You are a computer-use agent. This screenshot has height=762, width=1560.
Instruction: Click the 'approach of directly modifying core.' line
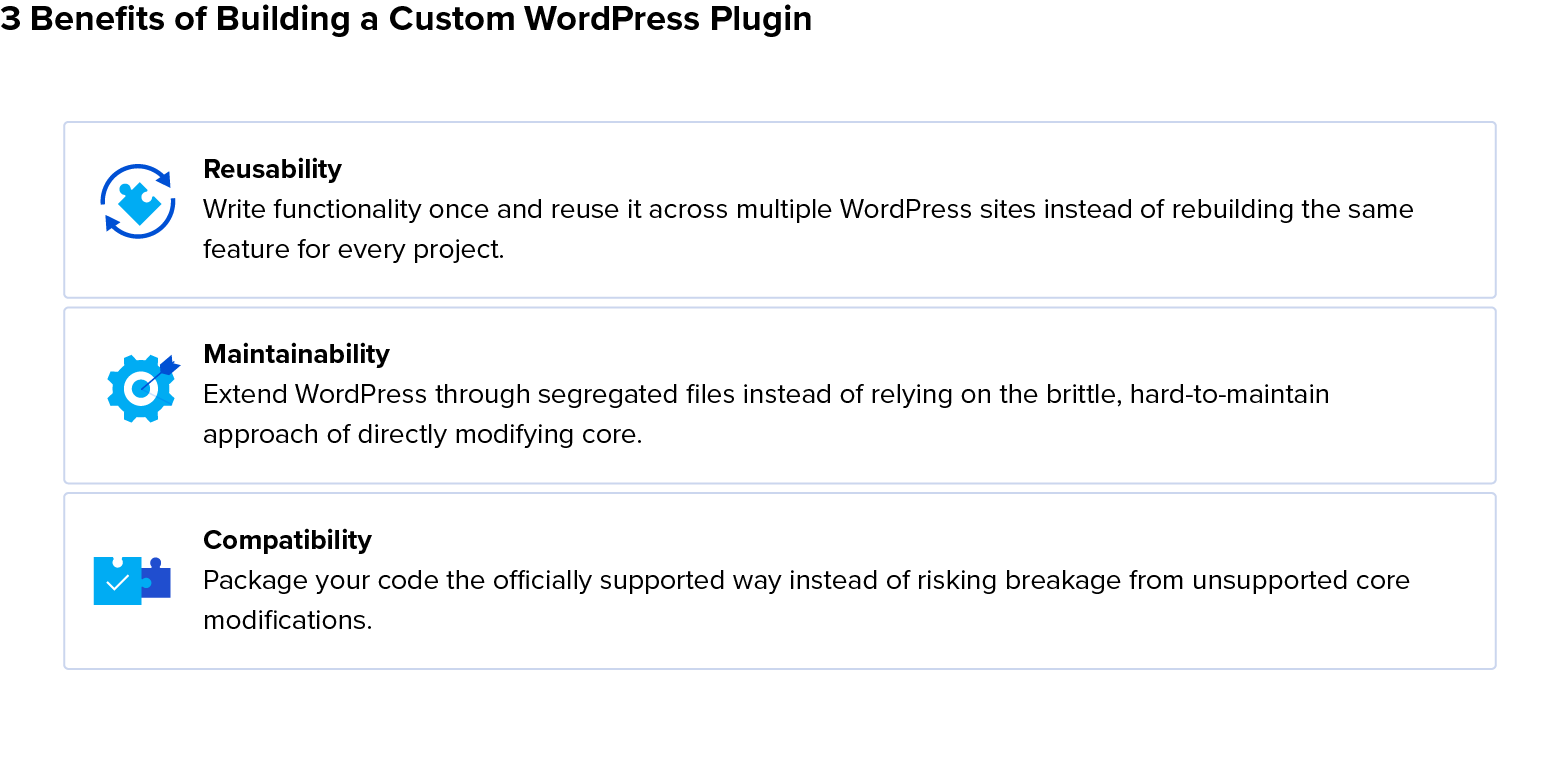tap(422, 434)
